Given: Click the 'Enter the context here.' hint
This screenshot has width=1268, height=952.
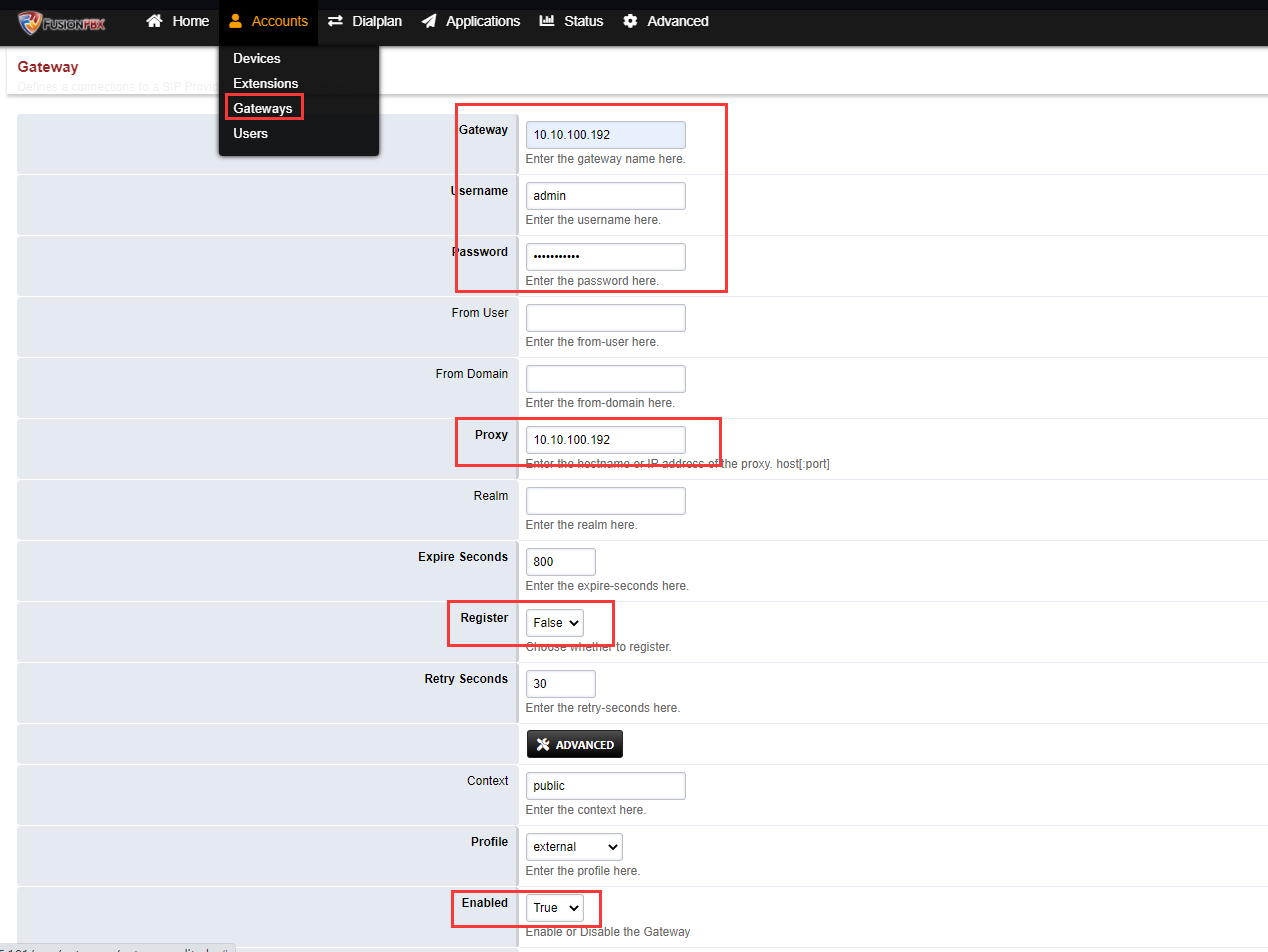Looking at the screenshot, I should tap(586, 810).
